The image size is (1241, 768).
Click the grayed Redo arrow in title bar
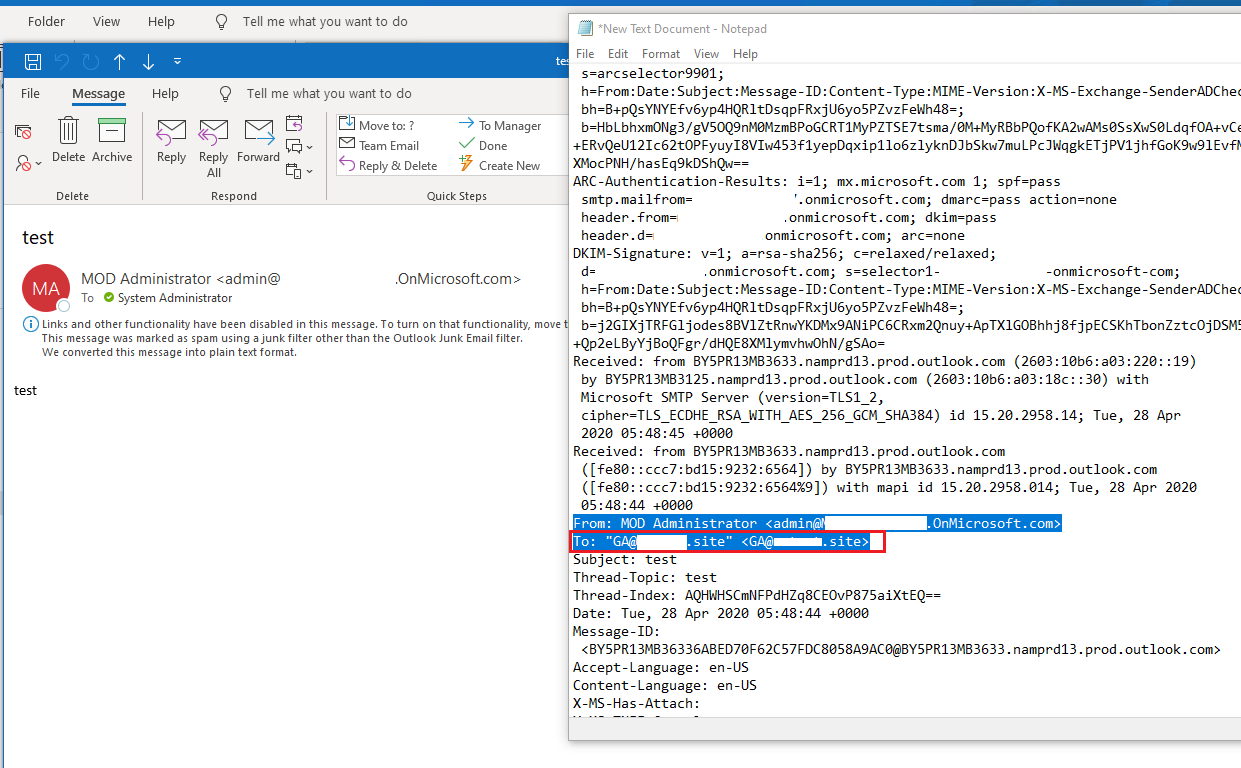pyautogui.click(x=91, y=62)
